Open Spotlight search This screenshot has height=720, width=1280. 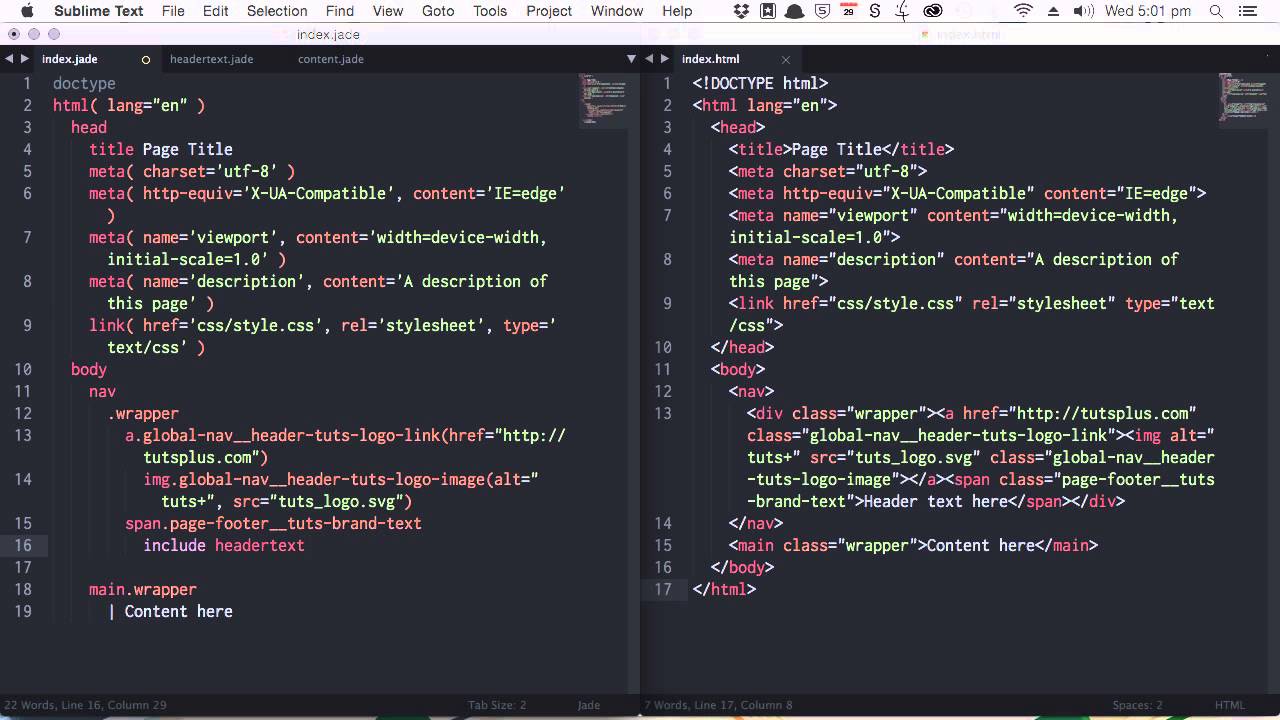(x=1216, y=11)
